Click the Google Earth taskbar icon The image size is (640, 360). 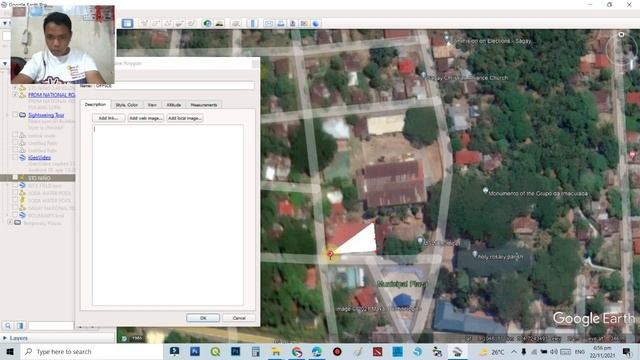click(458, 351)
